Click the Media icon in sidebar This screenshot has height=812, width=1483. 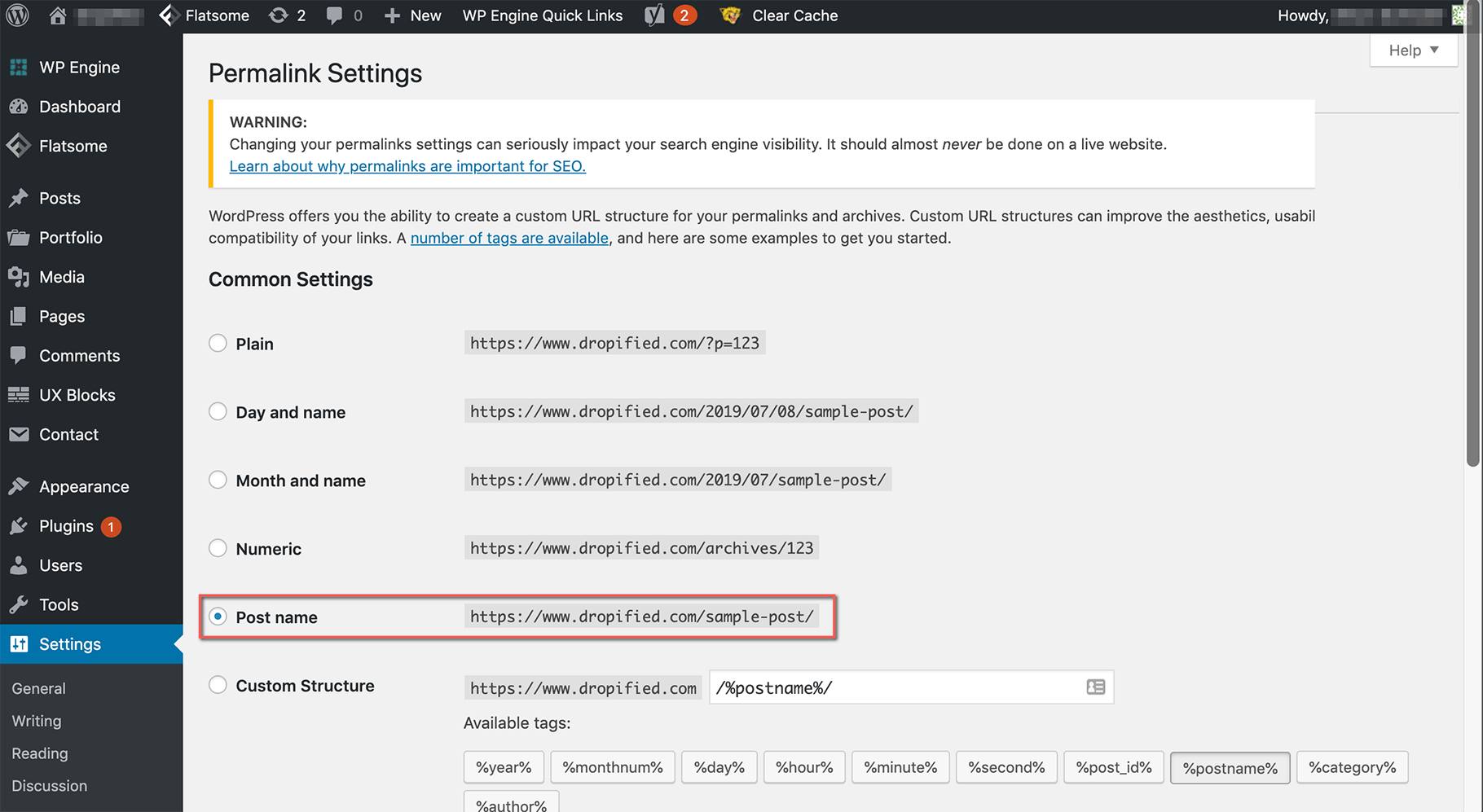pyautogui.click(x=19, y=277)
